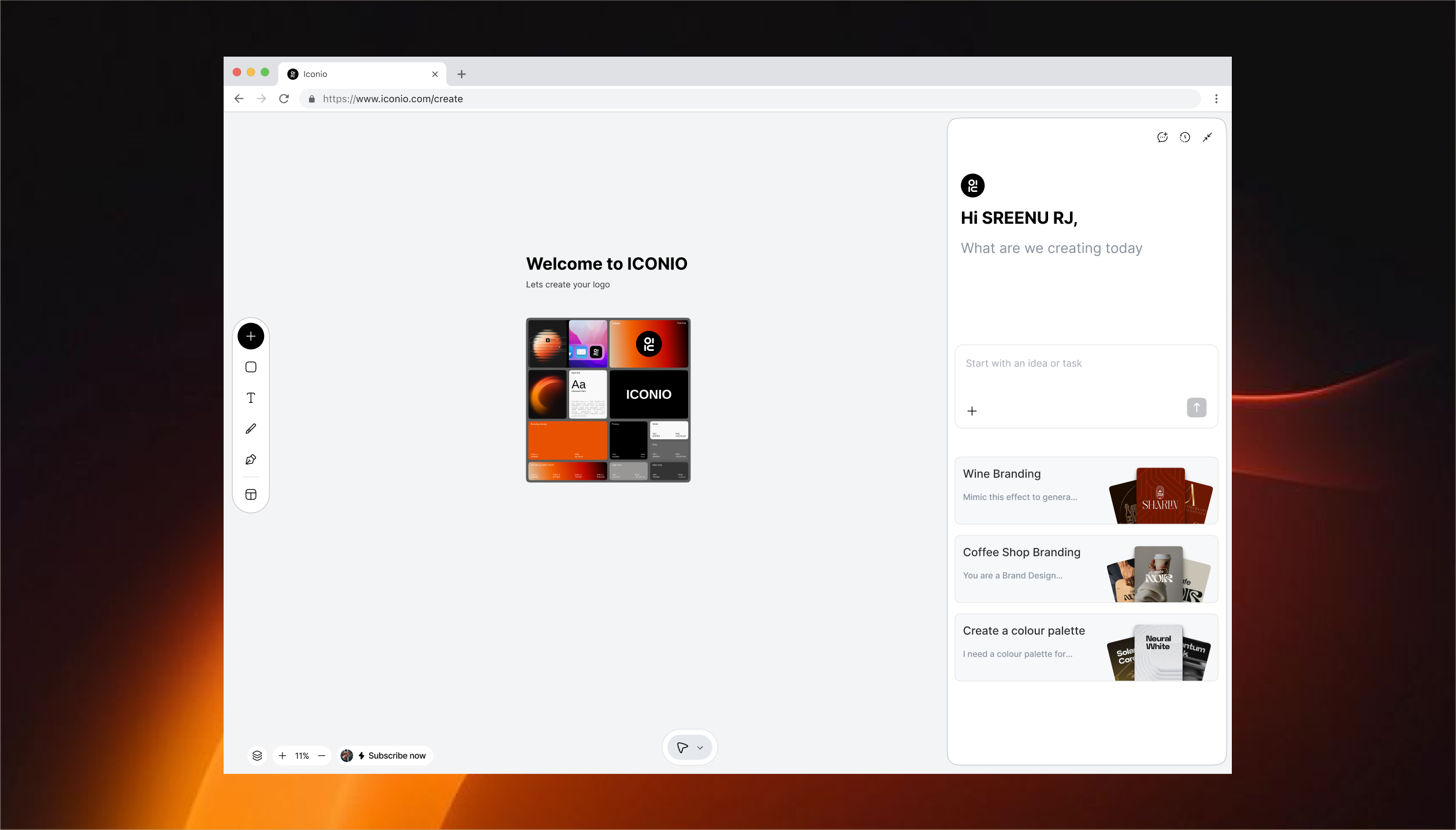Click the user avatar near Subscribe now

(347, 755)
